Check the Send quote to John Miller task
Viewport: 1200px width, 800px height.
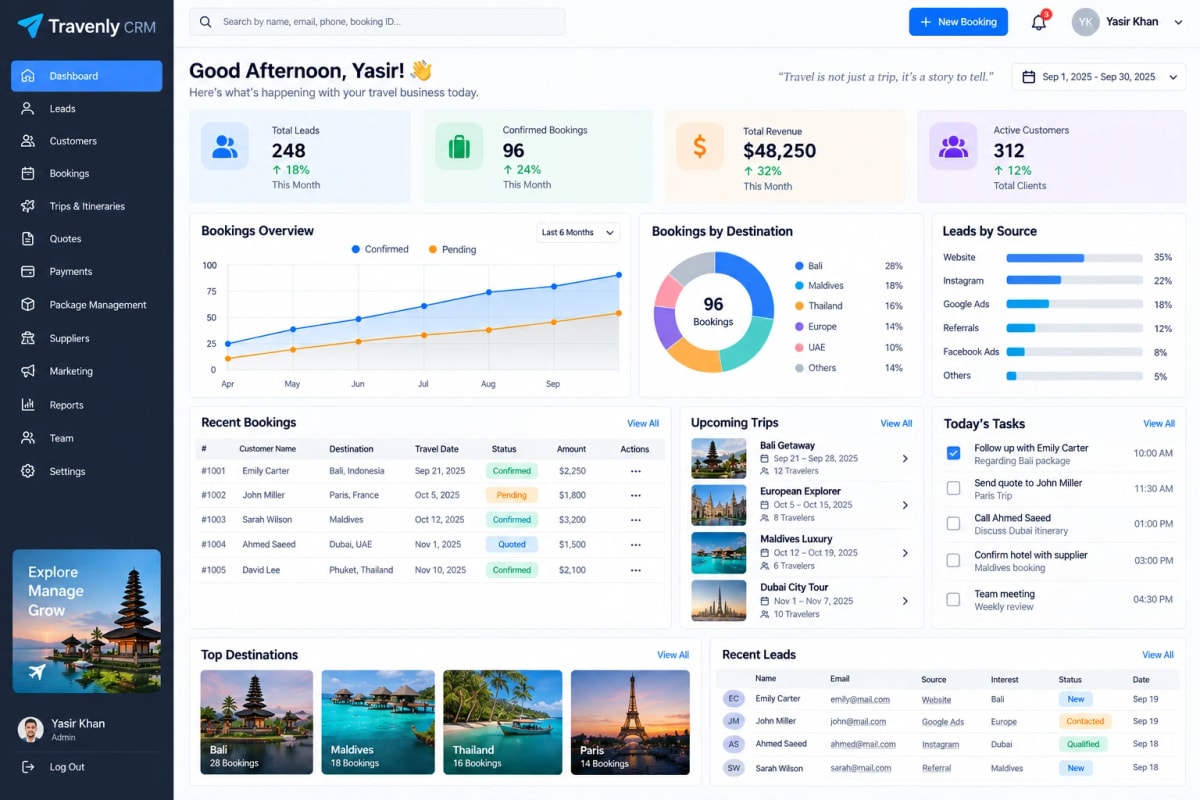click(953, 488)
